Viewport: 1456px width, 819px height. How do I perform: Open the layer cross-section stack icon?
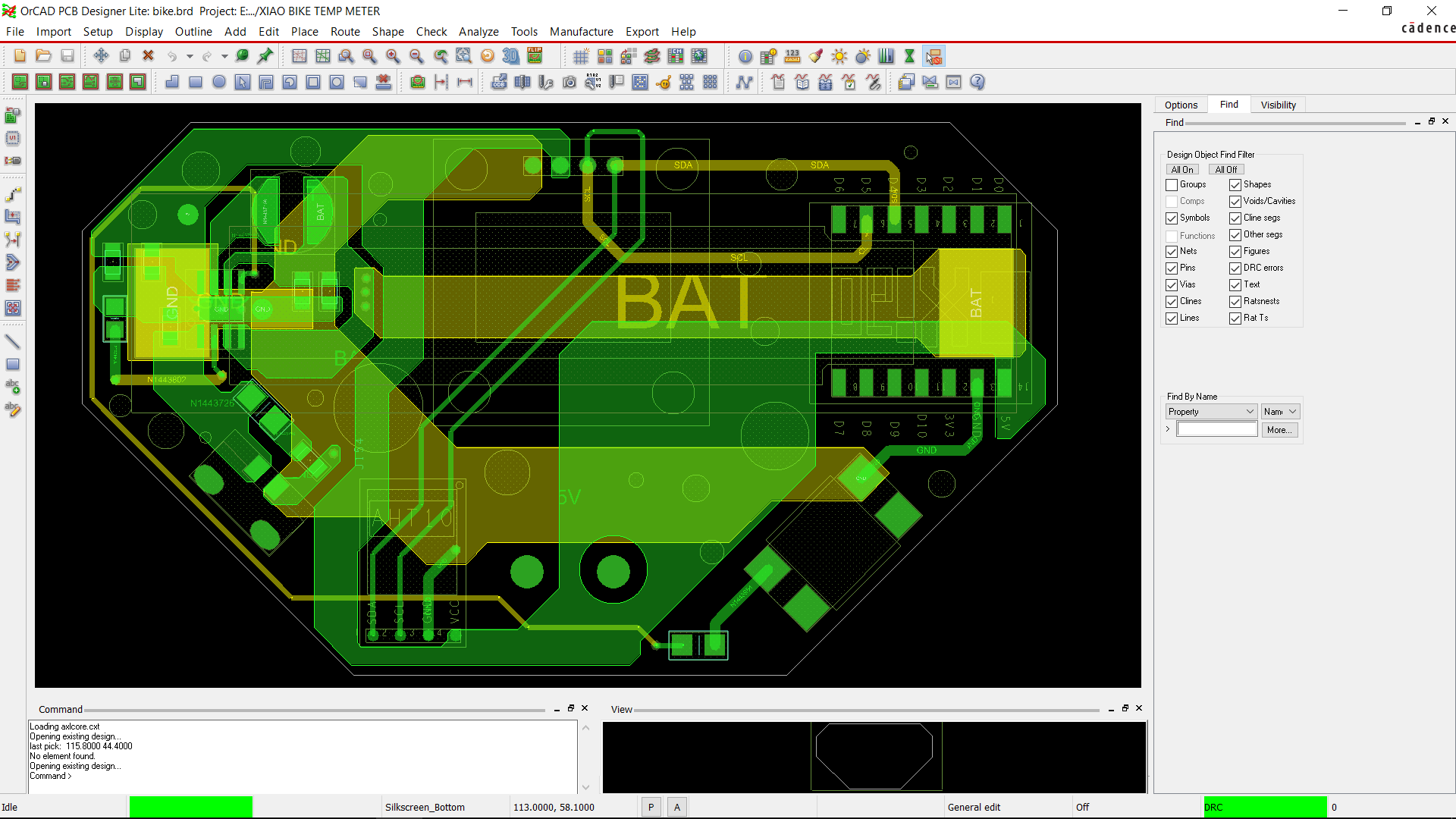(651, 55)
